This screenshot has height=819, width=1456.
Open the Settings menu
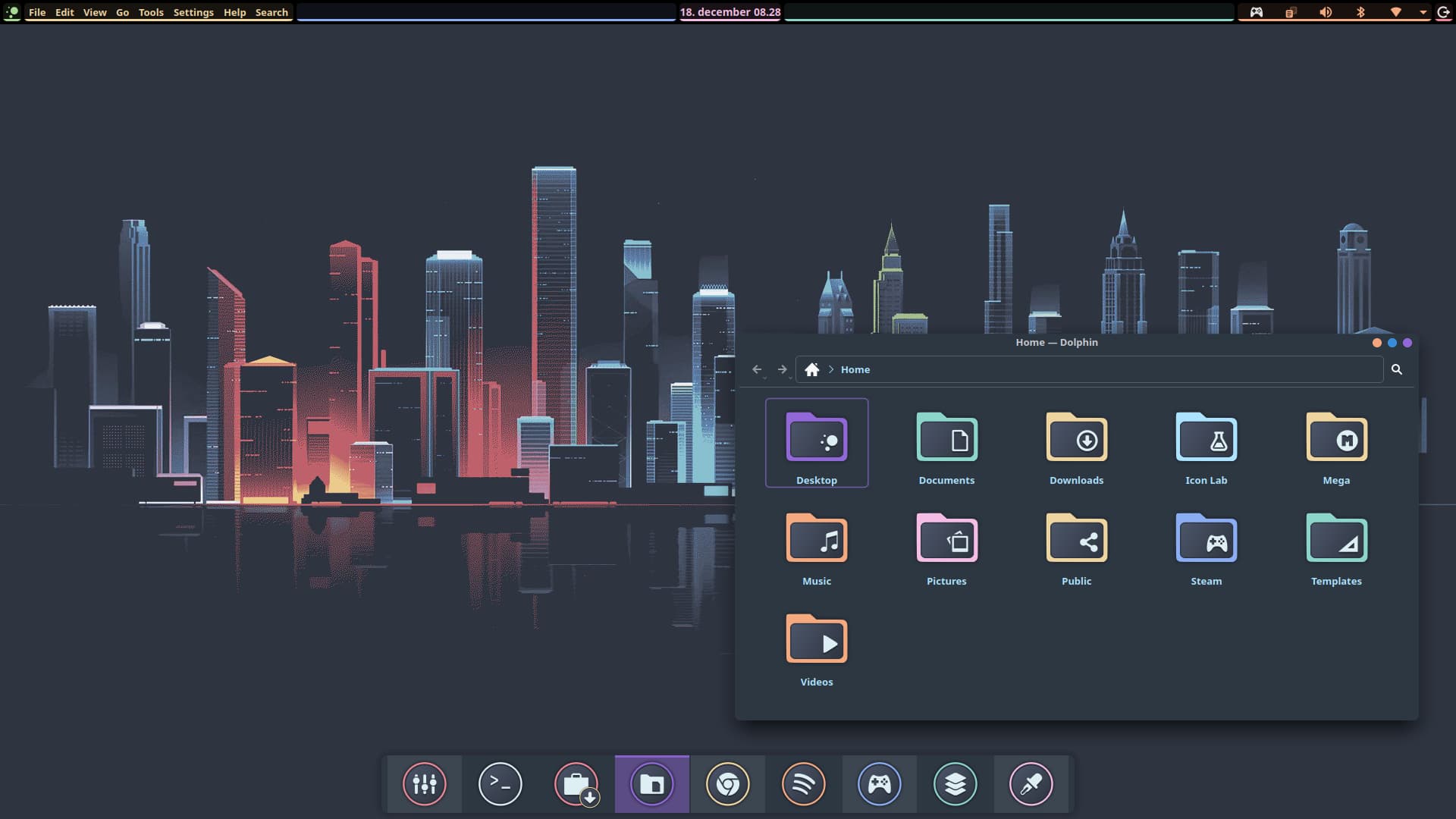point(193,12)
